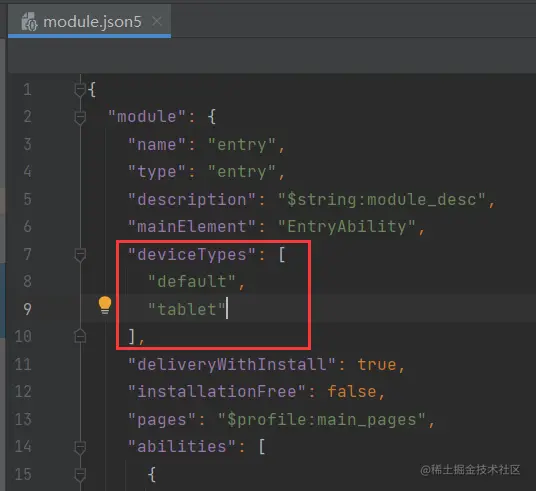Click the yellow lightbulb quick-fix icon
The image size is (536, 491).
tap(105, 305)
